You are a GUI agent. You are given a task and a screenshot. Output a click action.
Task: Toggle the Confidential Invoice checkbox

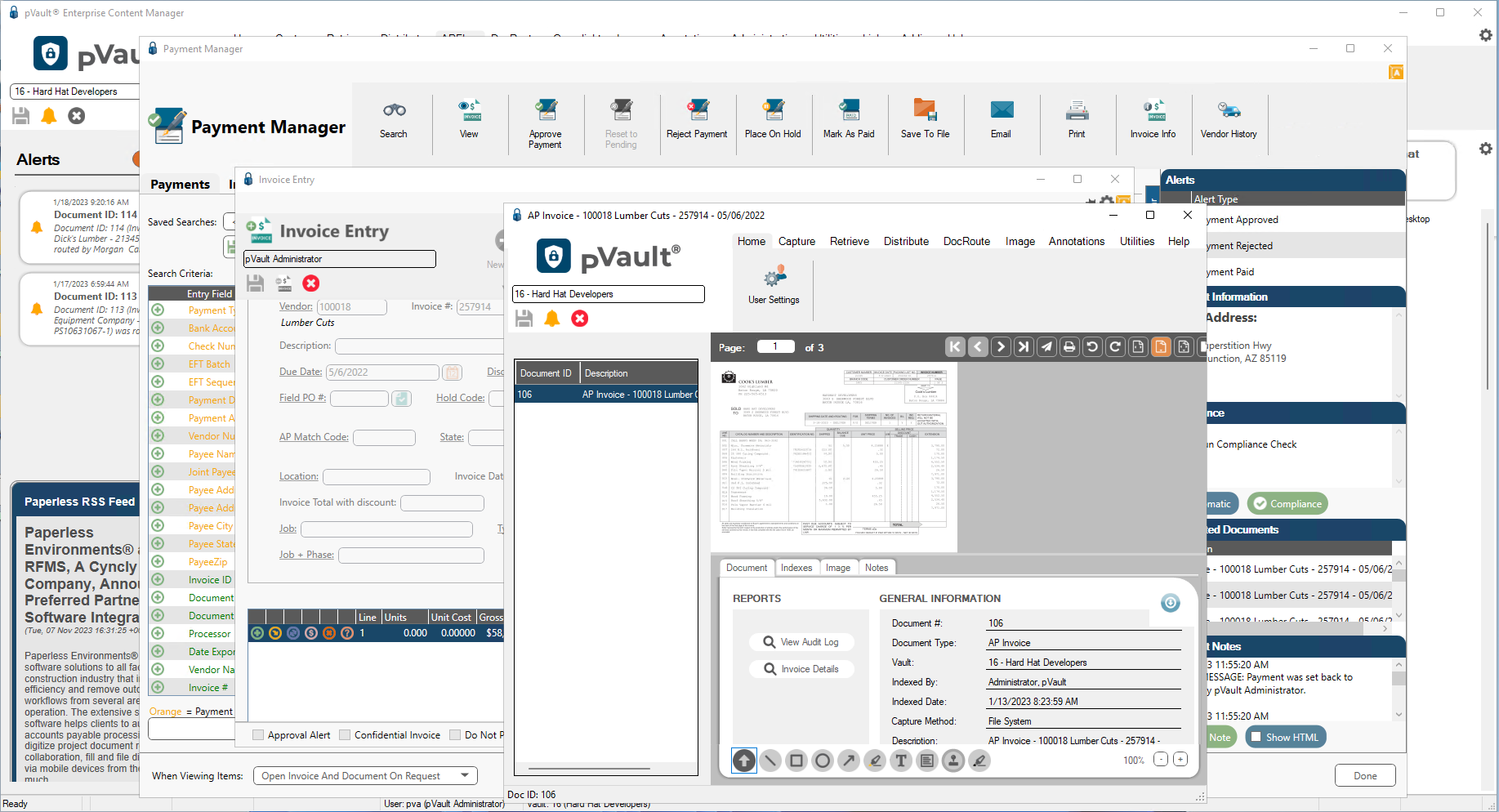[x=345, y=735]
